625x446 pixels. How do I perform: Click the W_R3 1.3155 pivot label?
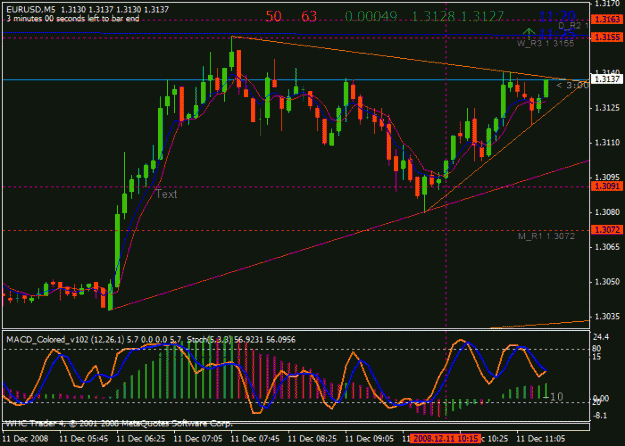coord(546,43)
